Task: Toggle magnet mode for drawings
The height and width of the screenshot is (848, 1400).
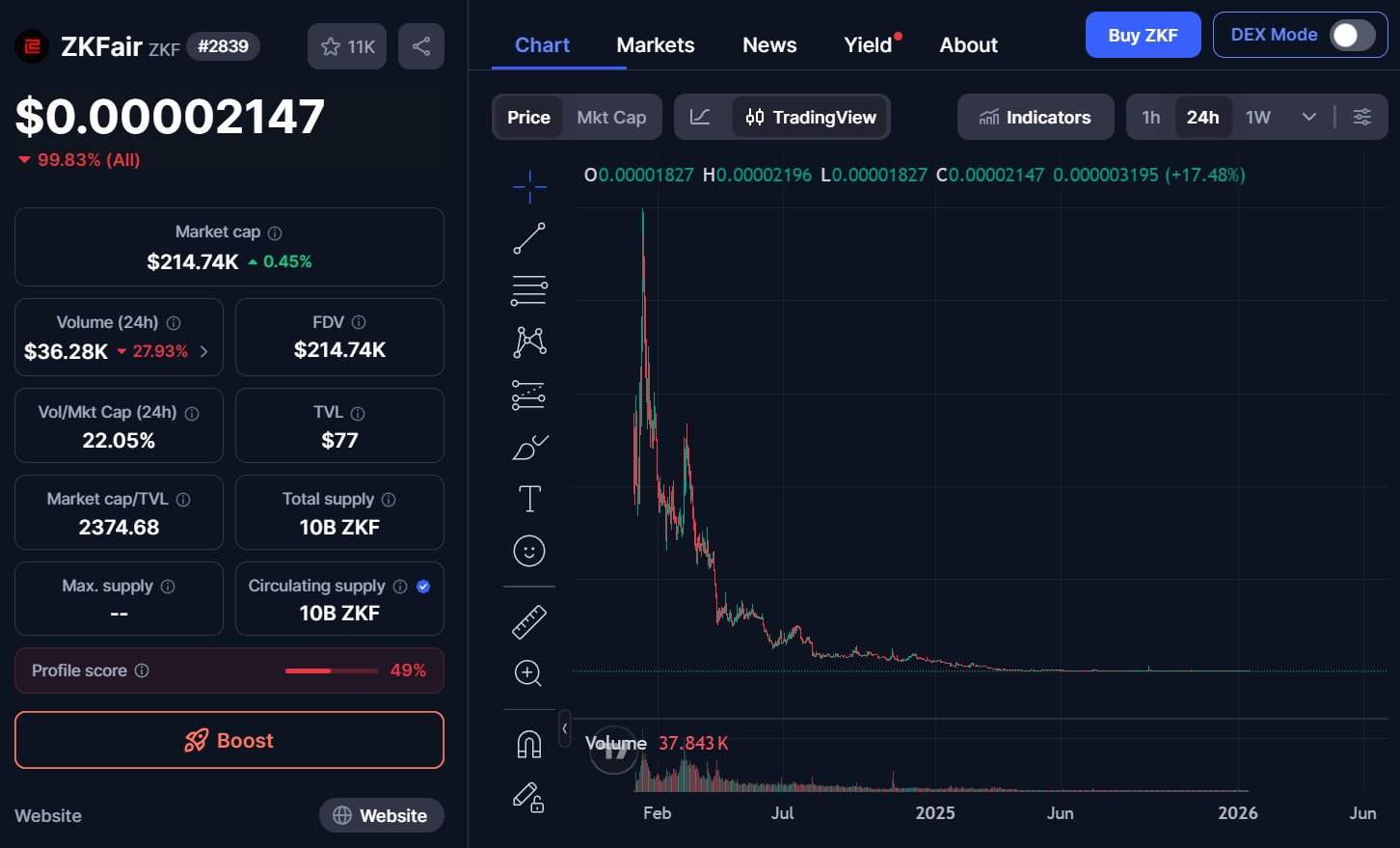Action: [529, 744]
